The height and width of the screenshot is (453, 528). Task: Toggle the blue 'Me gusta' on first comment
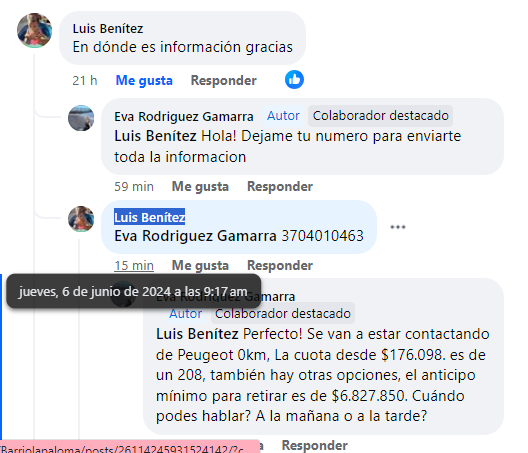144,80
